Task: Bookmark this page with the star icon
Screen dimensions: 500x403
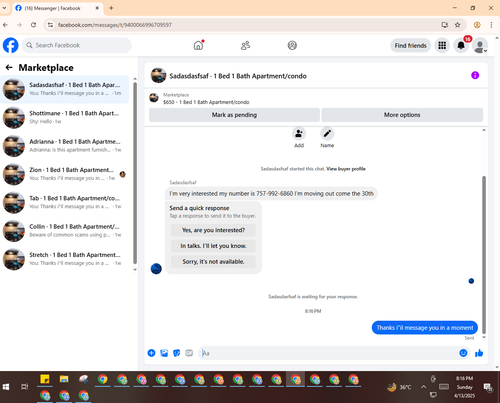Action: tap(457, 25)
